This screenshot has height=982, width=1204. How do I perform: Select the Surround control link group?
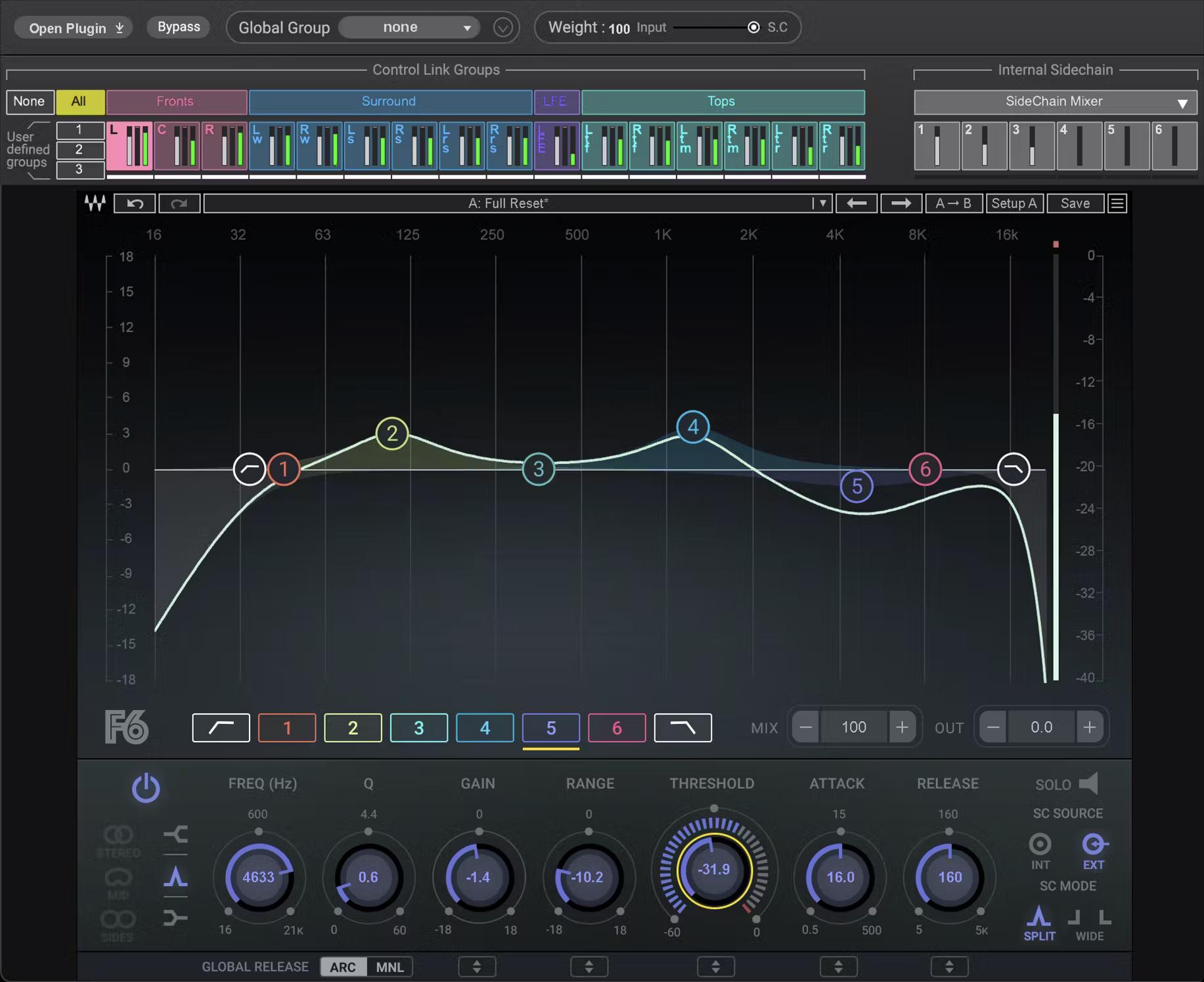[390, 102]
